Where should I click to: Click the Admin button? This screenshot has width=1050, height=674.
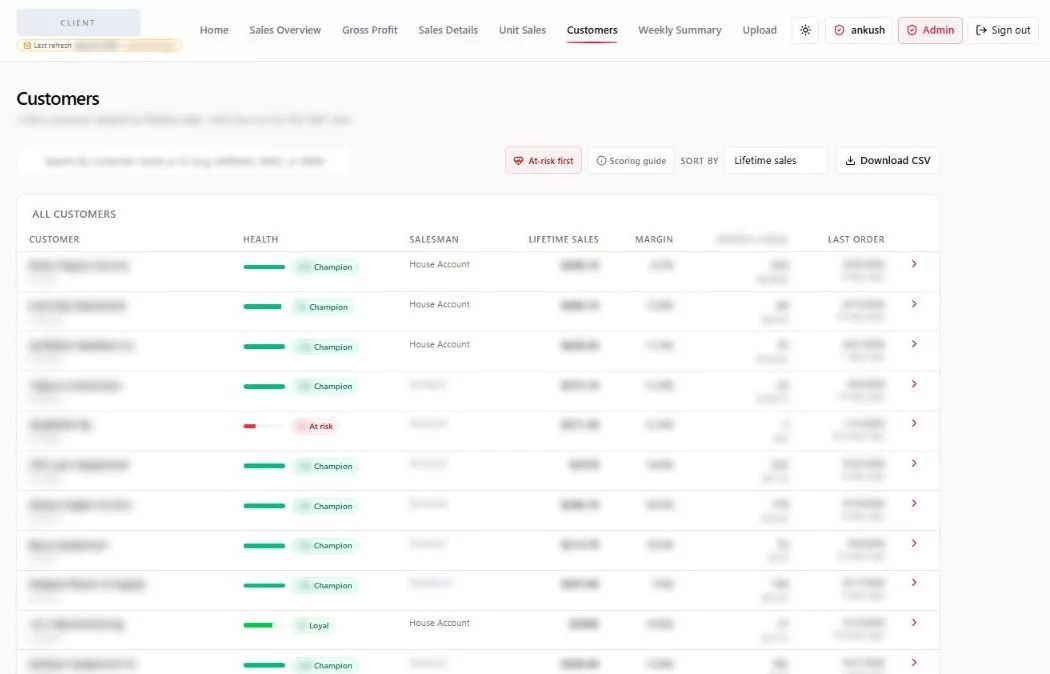coord(930,30)
